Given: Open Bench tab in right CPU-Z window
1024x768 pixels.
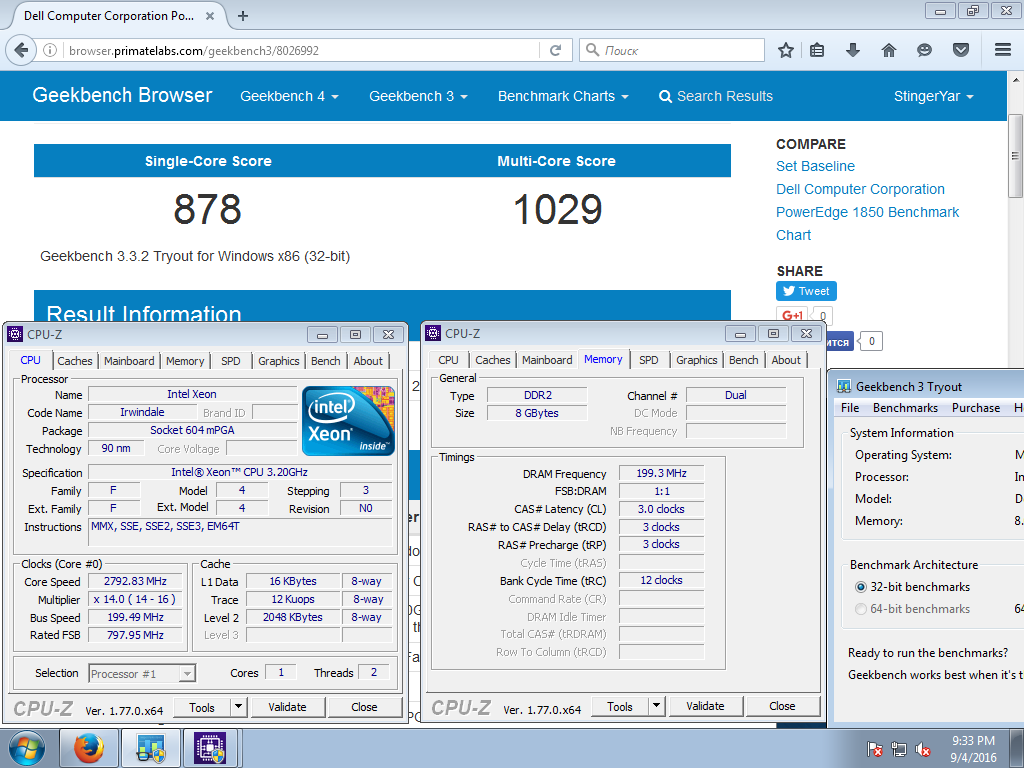Looking at the screenshot, I should click(x=744, y=360).
